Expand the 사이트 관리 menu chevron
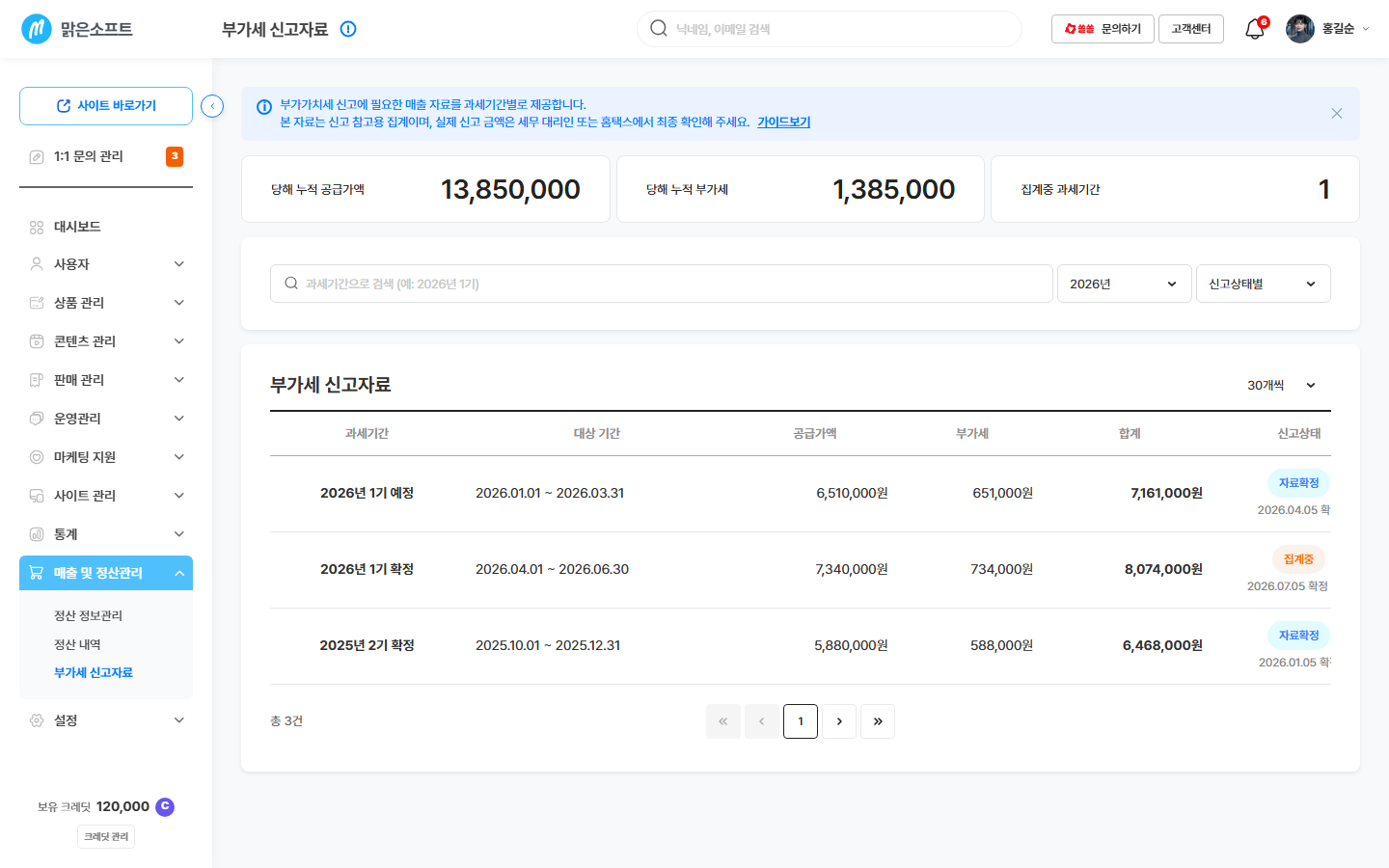 click(179, 496)
